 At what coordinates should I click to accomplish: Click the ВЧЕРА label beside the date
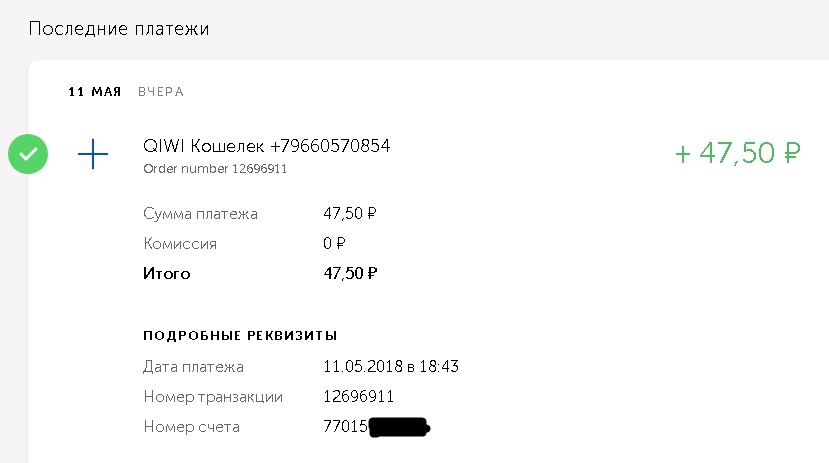161,92
